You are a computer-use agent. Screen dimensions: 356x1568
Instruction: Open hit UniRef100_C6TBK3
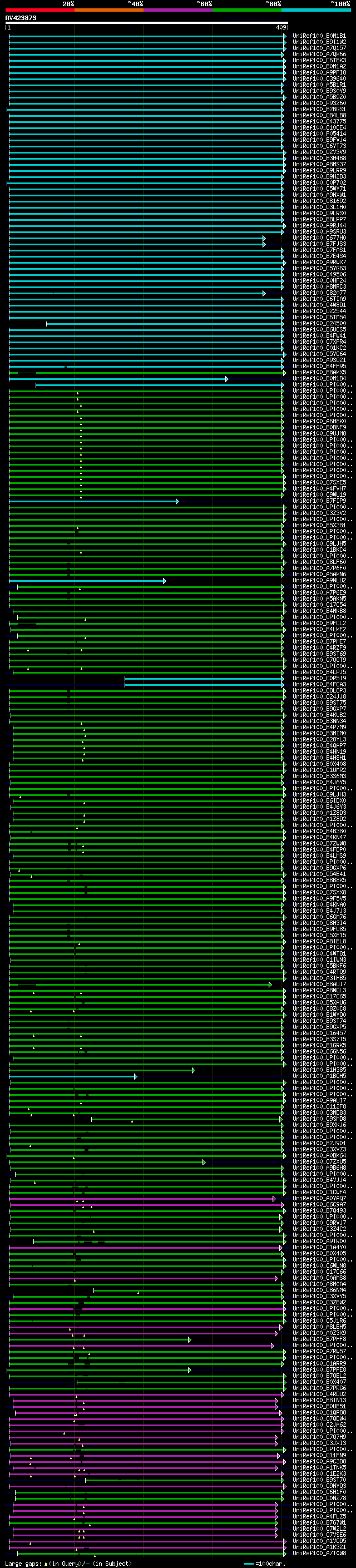click(319, 60)
